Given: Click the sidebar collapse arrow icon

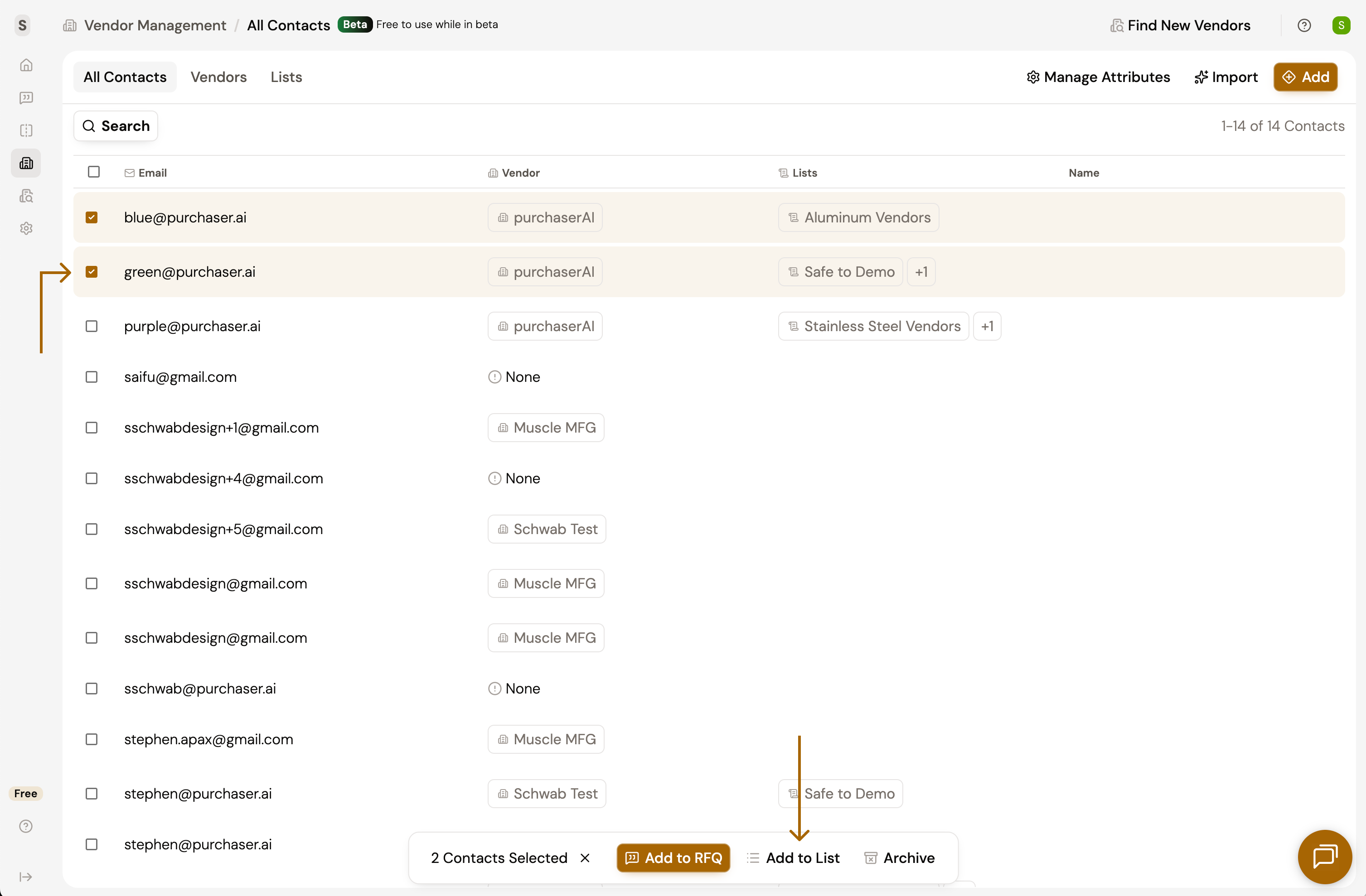Looking at the screenshot, I should (x=26, y=877).
